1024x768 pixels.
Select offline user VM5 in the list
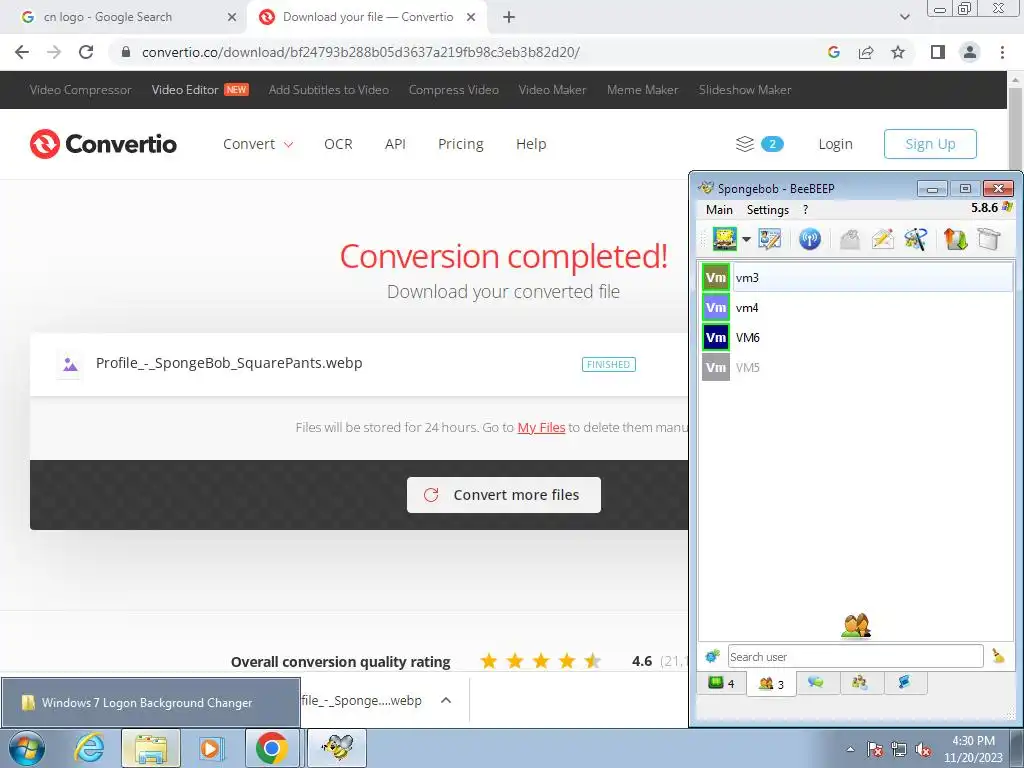click(857, 368)
